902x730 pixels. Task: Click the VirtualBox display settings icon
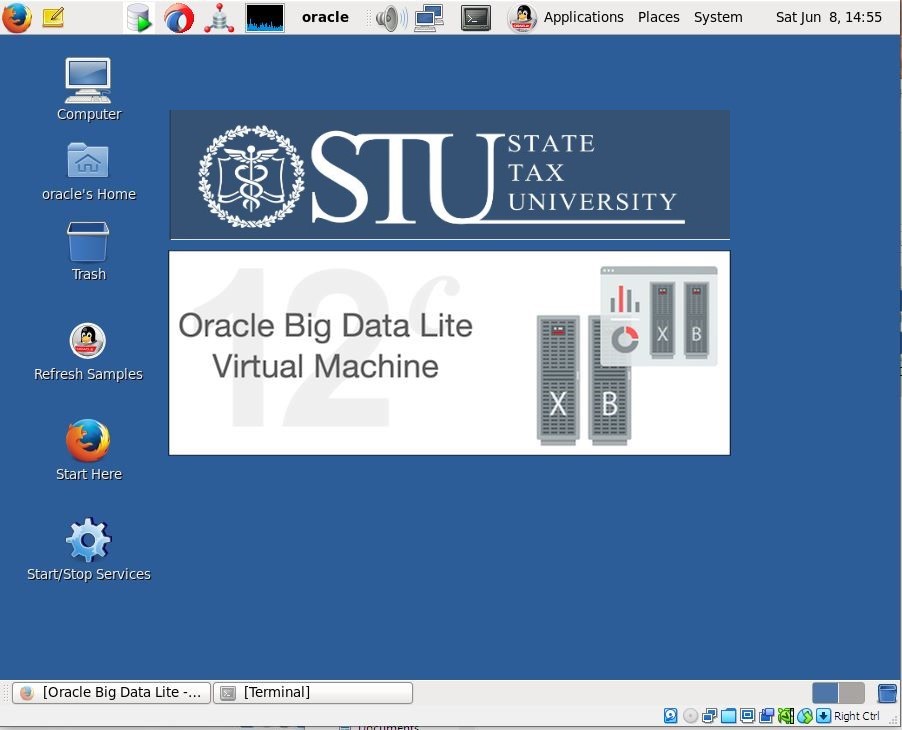[x=747, y=716]
